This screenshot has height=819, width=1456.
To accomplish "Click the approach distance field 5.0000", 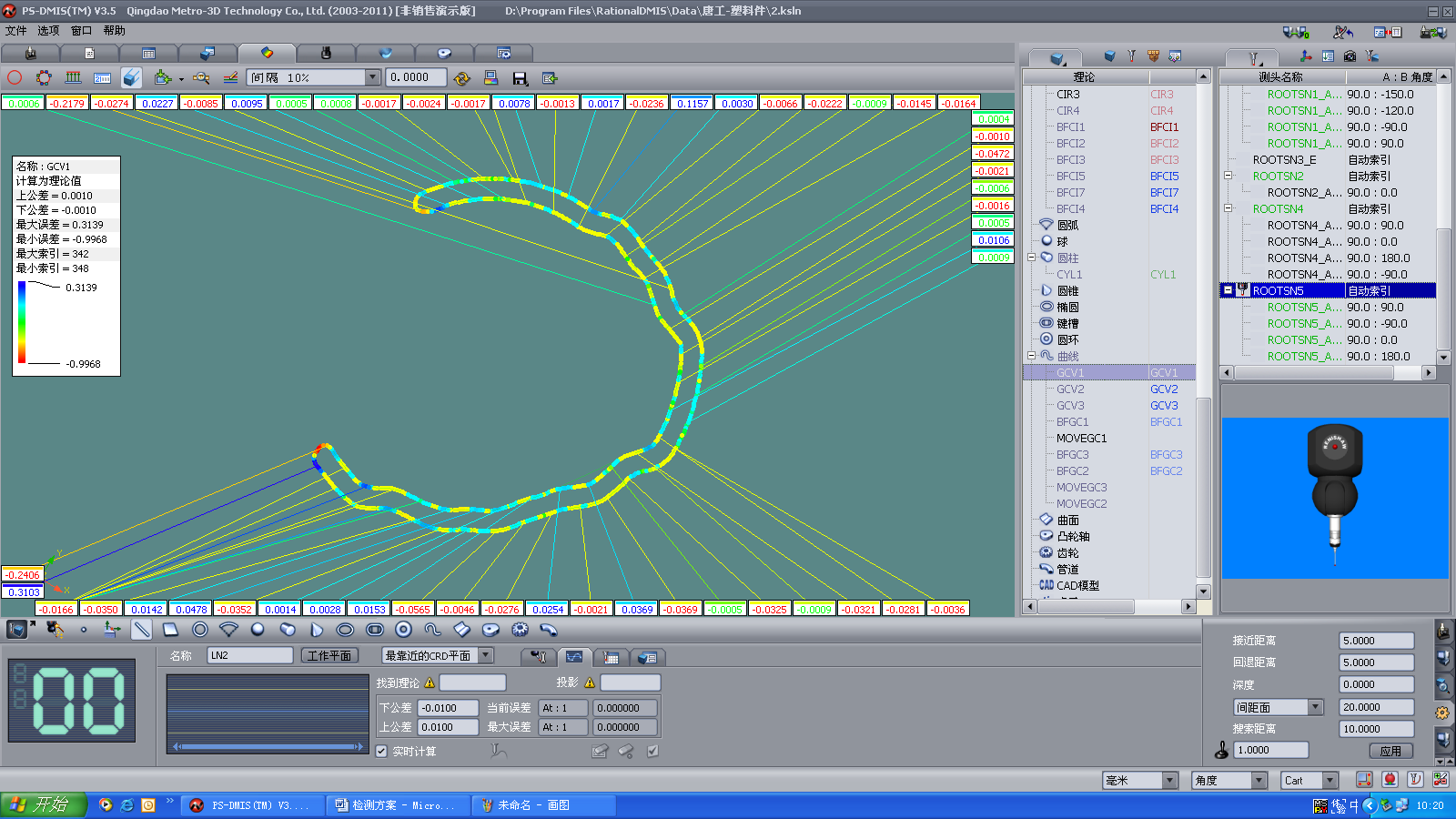I will pos(1377,640).
